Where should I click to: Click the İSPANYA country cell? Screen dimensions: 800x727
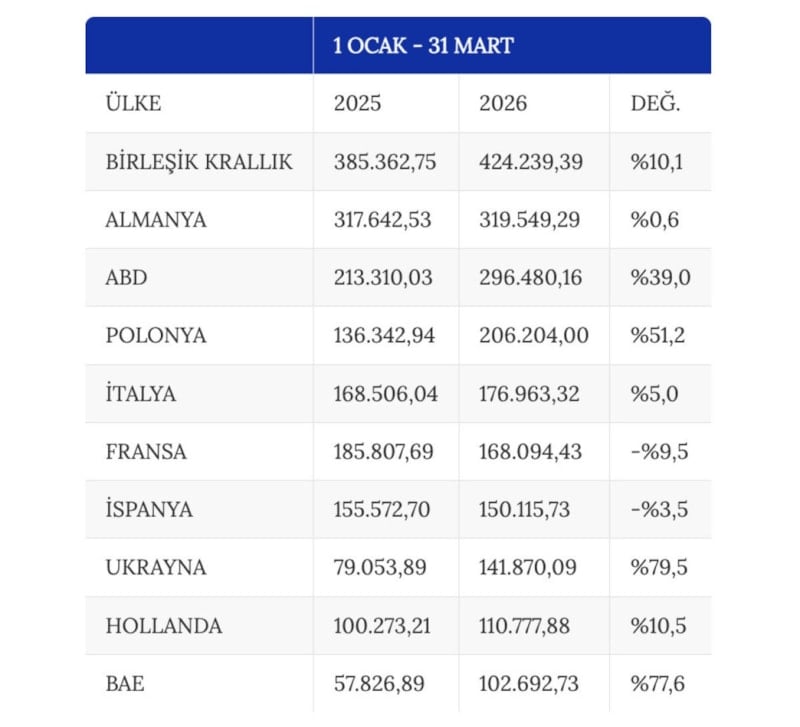(x=149, y=510)
